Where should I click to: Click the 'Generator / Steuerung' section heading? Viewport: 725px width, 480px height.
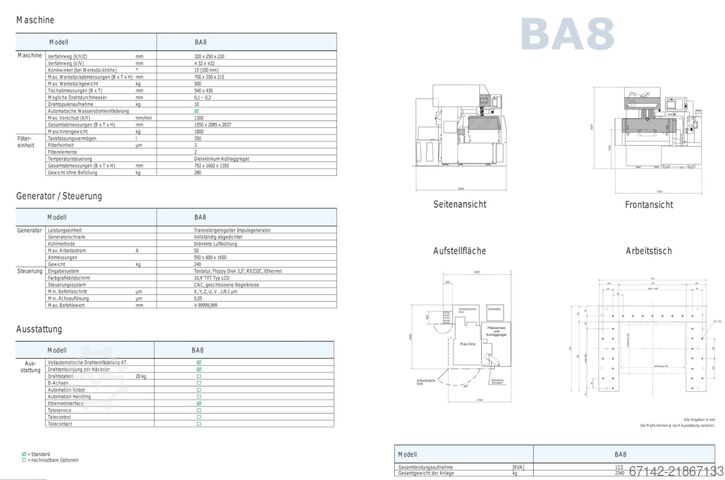click(59, 196)
